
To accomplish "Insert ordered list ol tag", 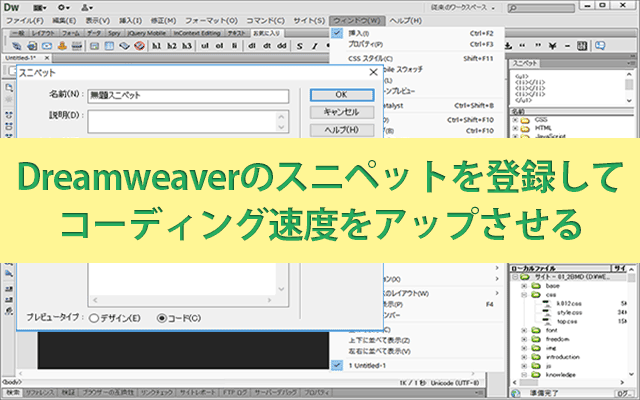I will pyautogui.click(x=220, y=46).
